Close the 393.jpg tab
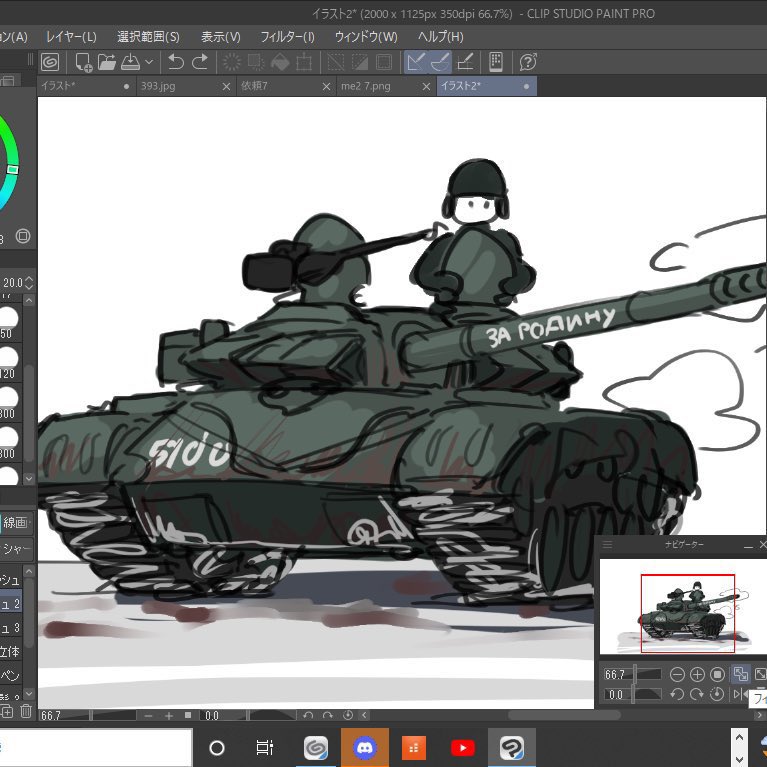The image size is (767, 767). (x=226, y=87)
